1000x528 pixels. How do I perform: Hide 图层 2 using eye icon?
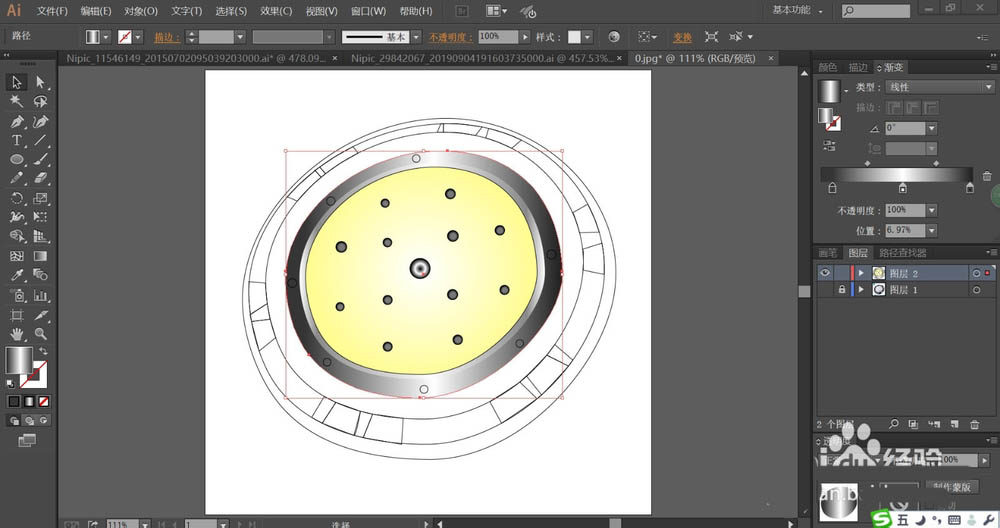(825, 273)
